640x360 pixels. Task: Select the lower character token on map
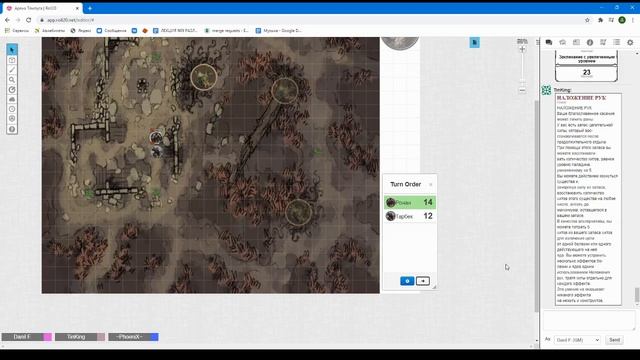click(x=157, y=151)
